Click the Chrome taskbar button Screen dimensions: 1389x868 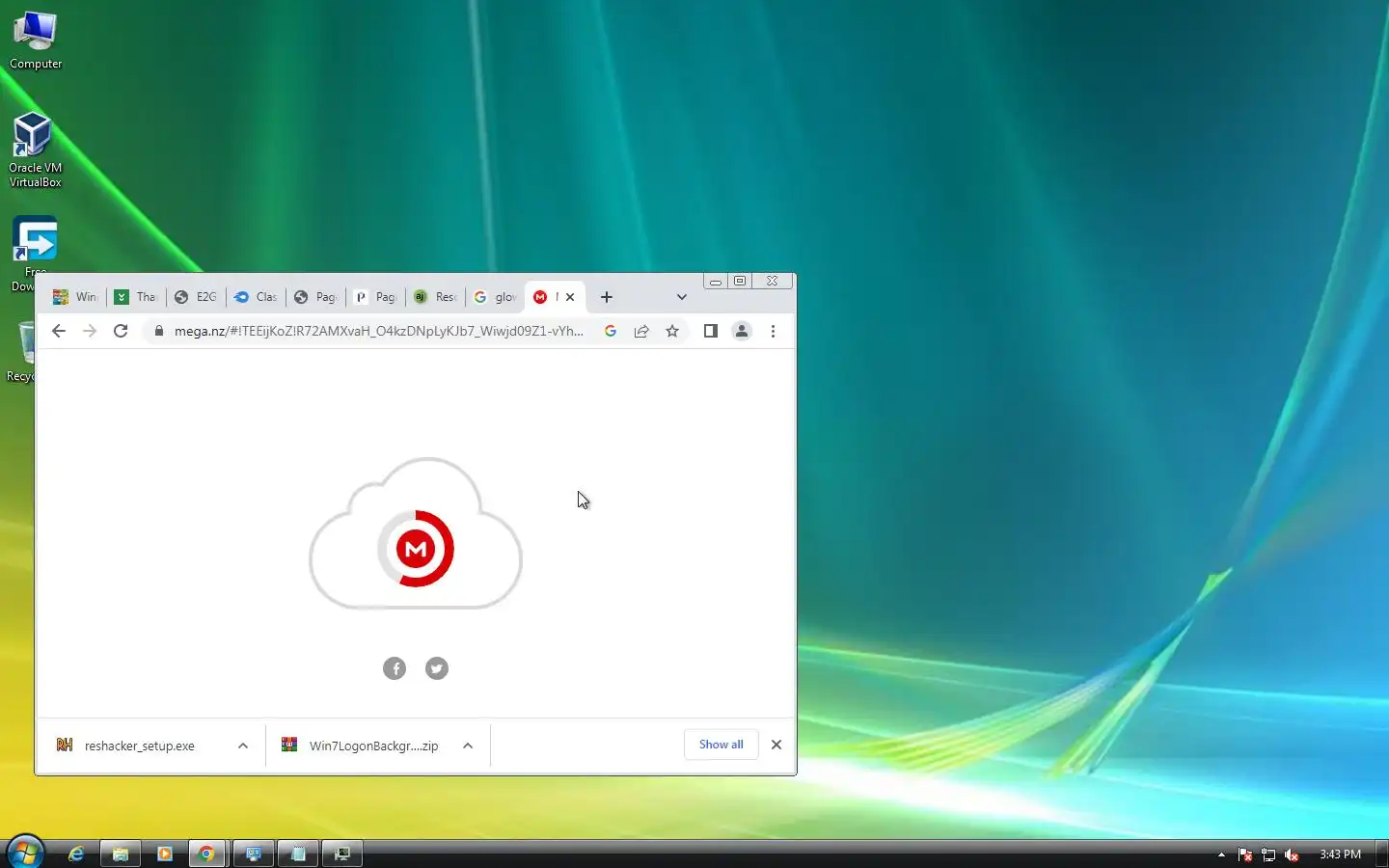[206, 854]
